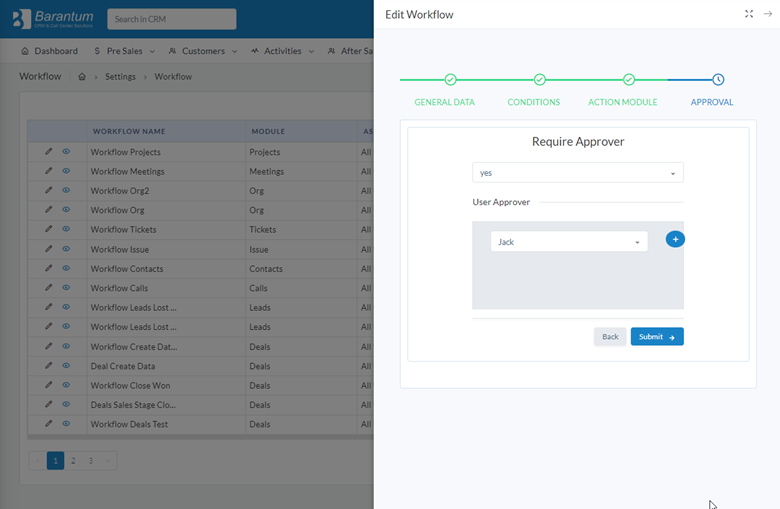Expand the Edit Workflow panel to fullscreen
Viewport: 780px width, 509px height.
coord(749,14)
